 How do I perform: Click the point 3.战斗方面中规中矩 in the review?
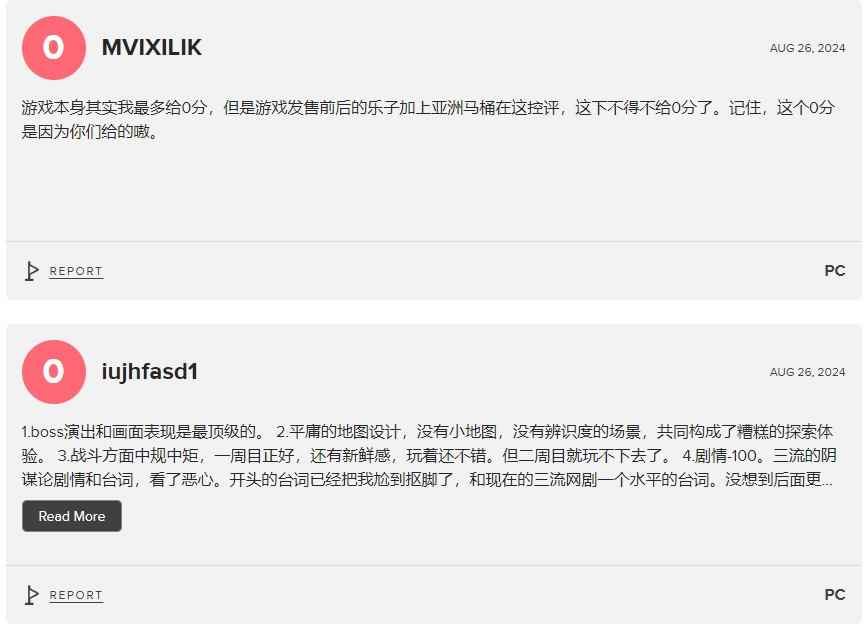128,456
